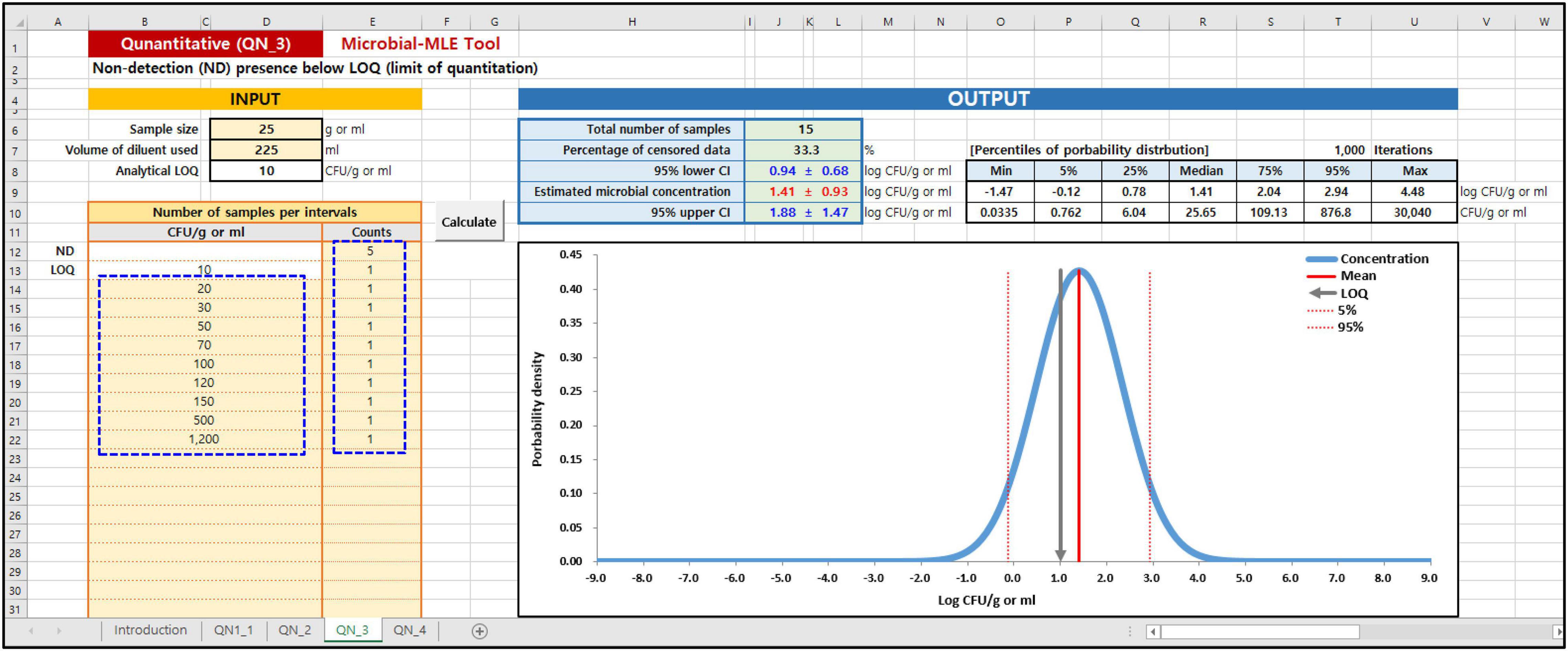
Task: Select the Counts column header cell
Action: (x=371, y=232)
